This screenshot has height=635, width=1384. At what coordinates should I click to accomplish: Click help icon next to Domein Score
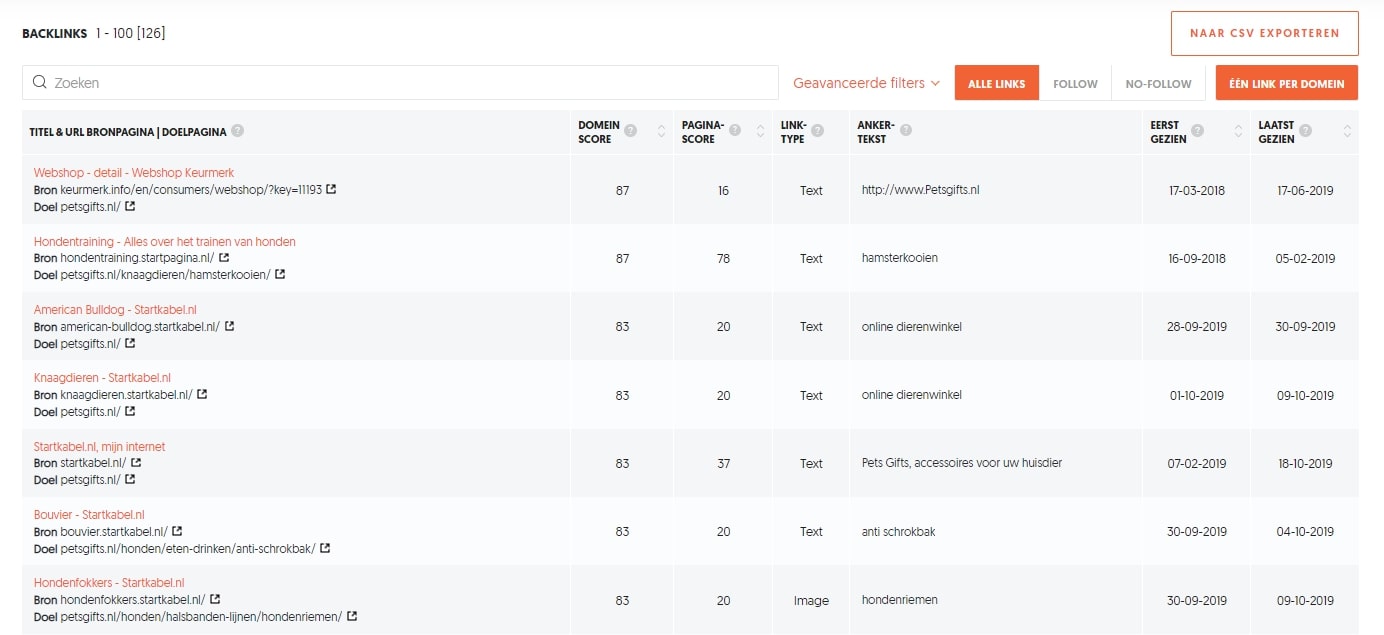pos(630,131)
